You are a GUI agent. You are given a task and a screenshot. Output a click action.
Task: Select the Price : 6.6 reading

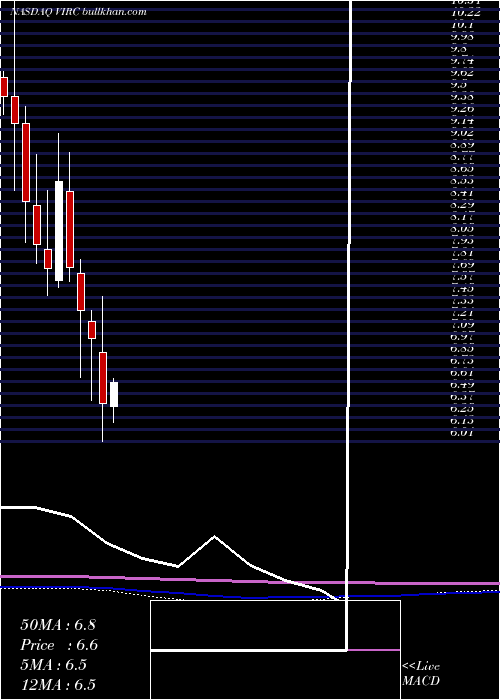pyautogui.click(x=59, y=645)
